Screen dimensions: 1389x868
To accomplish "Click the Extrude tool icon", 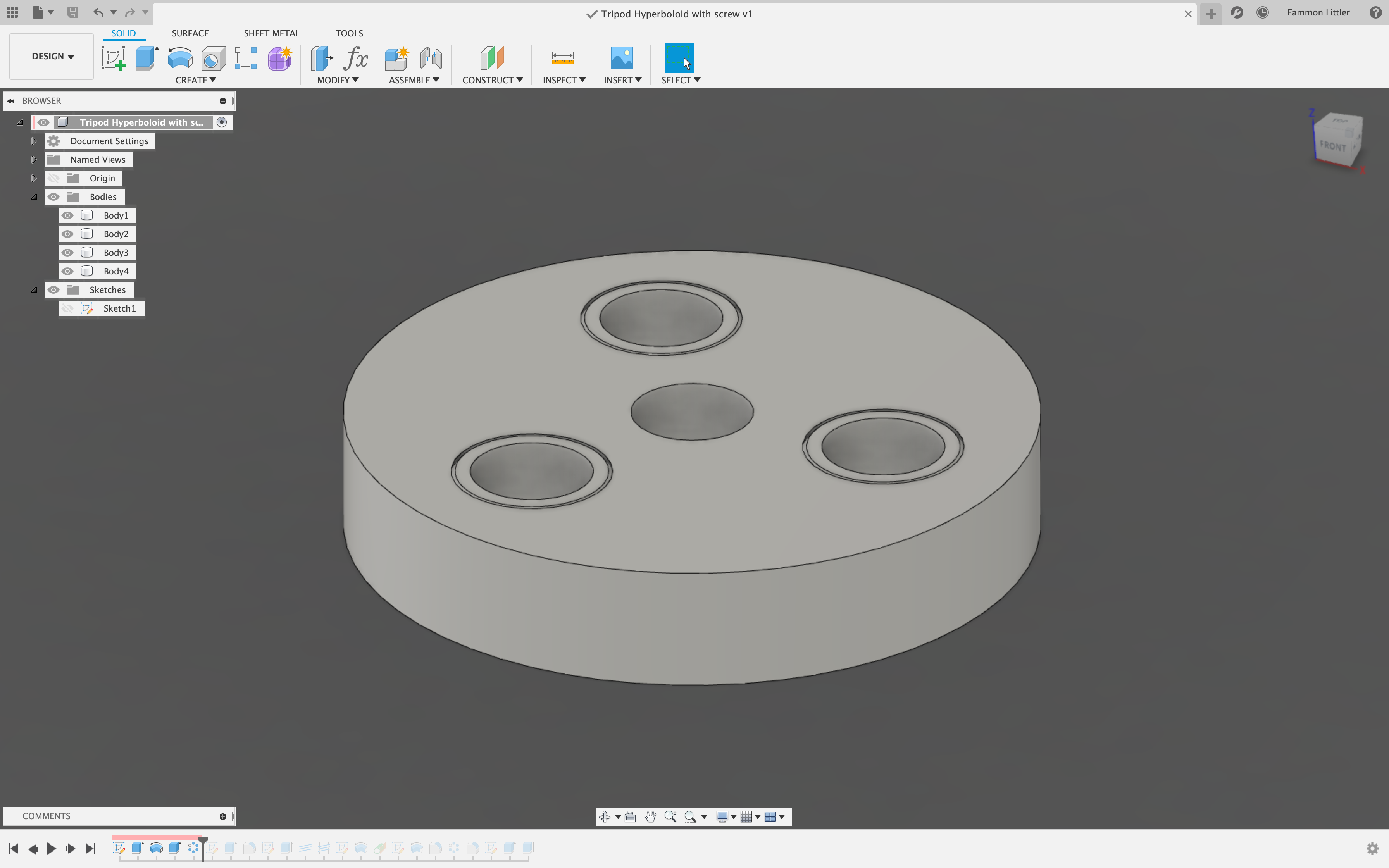I will click(x=147, y=58).
